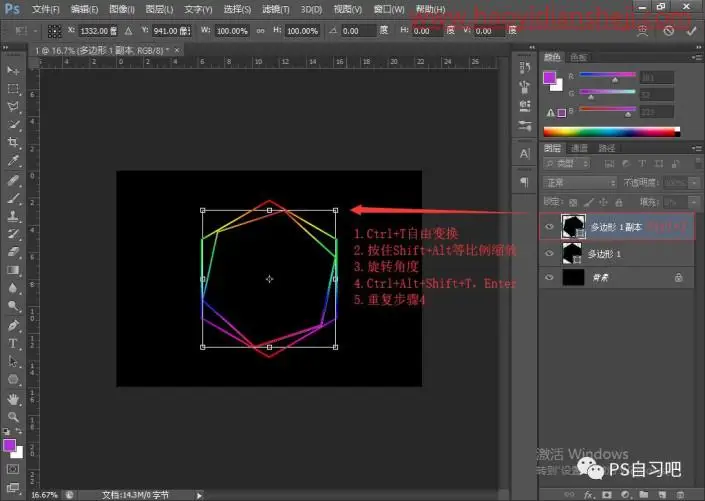This screenshot has width=705, height=501.
Task: Select the Polygon shape tool
Action: [x=13, y=380]
